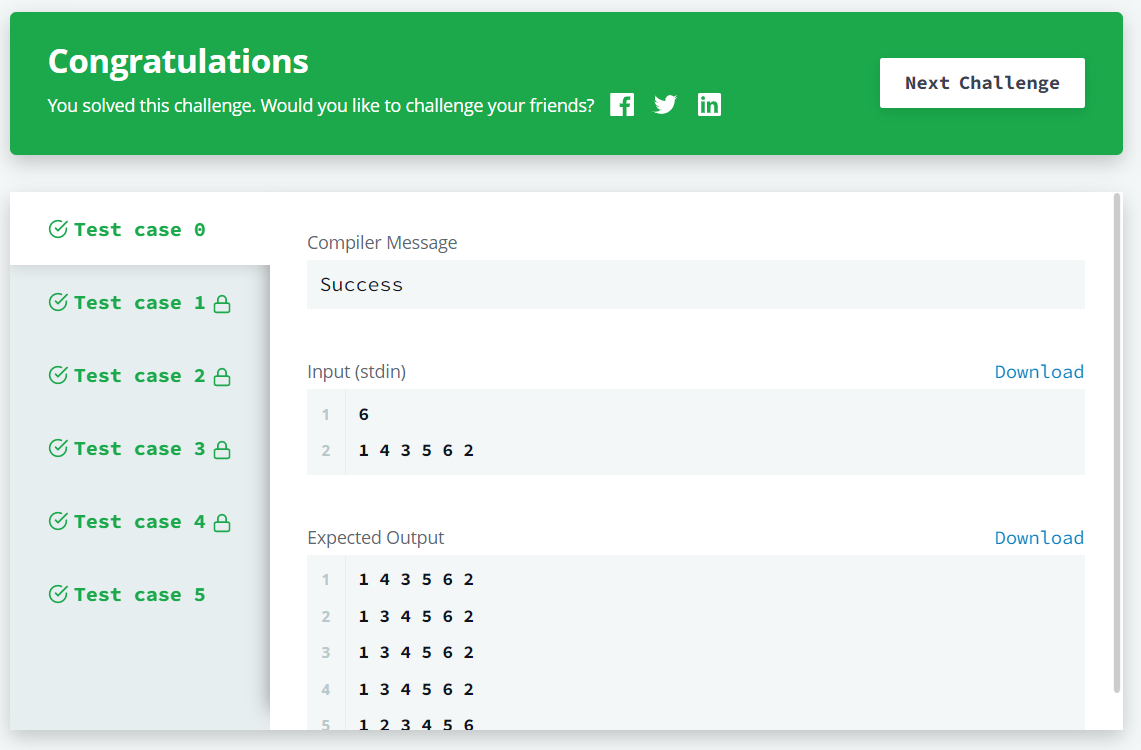Click the Compiler Message label
This screenshot has width=1141, height=750.
coord(382,242)
